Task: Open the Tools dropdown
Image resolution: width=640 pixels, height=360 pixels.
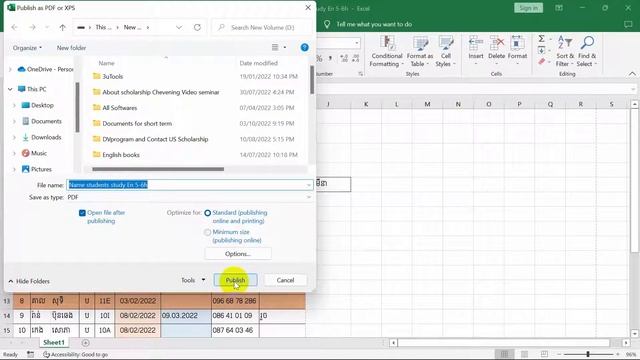Action: coord(193,280)
